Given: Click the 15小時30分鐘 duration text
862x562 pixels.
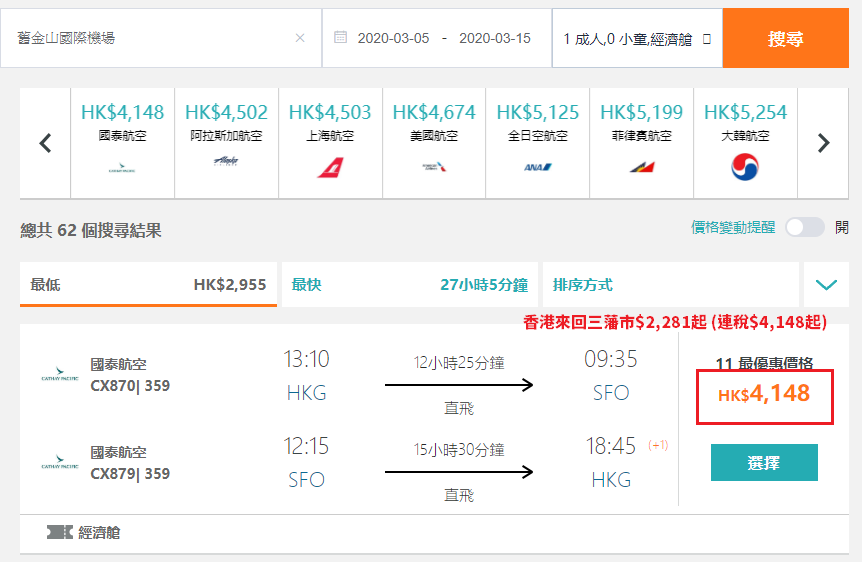Looking at the screenshot, I should [459, 450].
